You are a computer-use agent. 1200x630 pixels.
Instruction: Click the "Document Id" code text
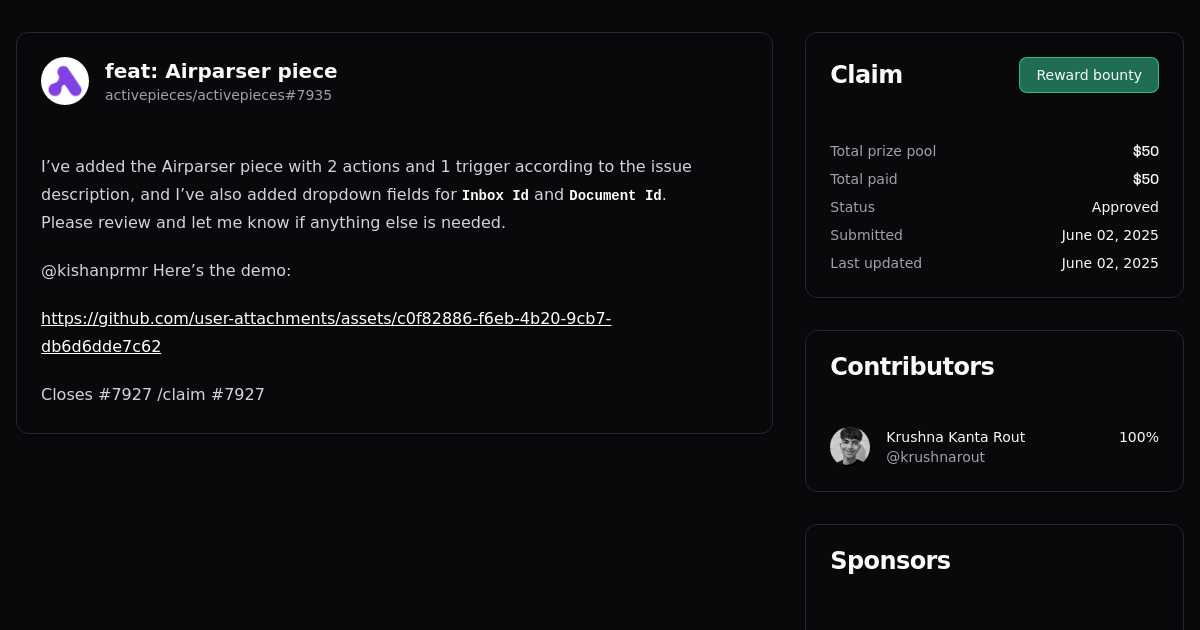coord(615,195)
